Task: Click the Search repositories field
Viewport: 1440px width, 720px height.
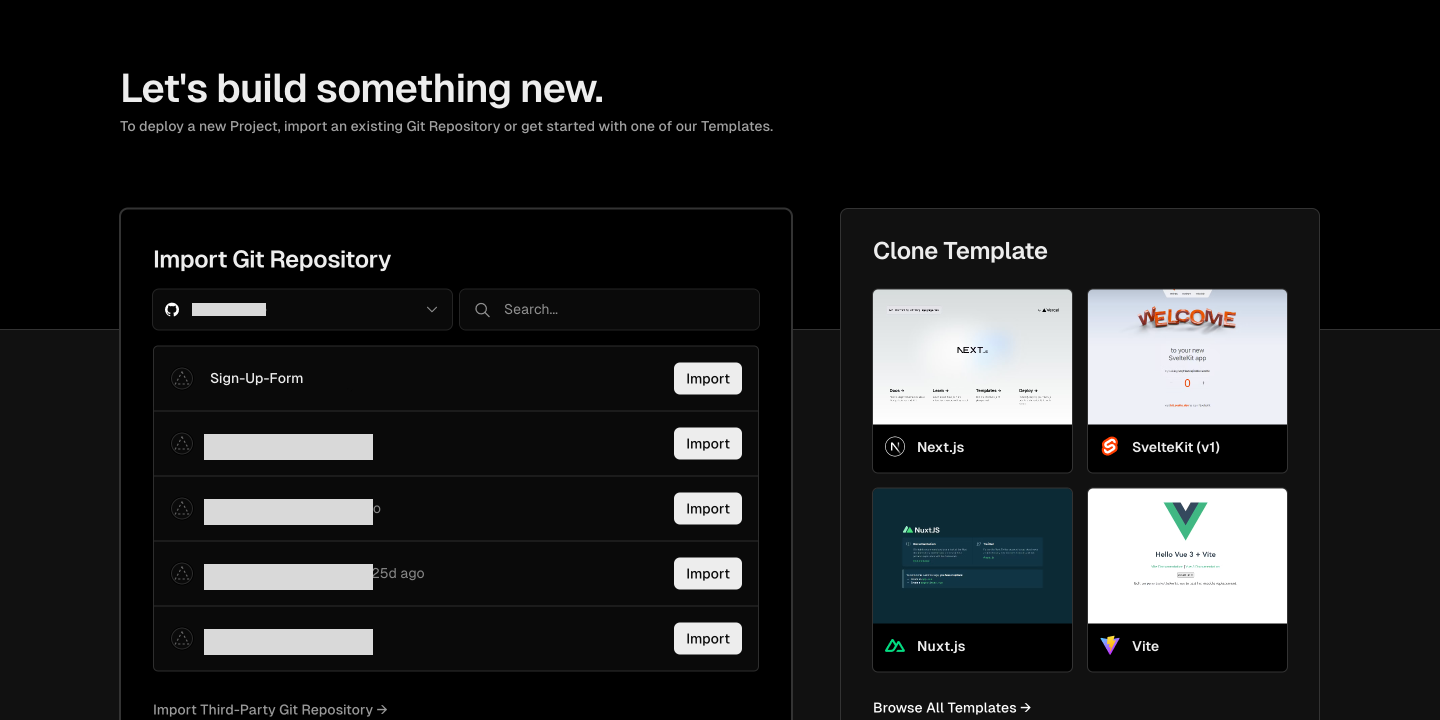Action: [x=609, y=310]
